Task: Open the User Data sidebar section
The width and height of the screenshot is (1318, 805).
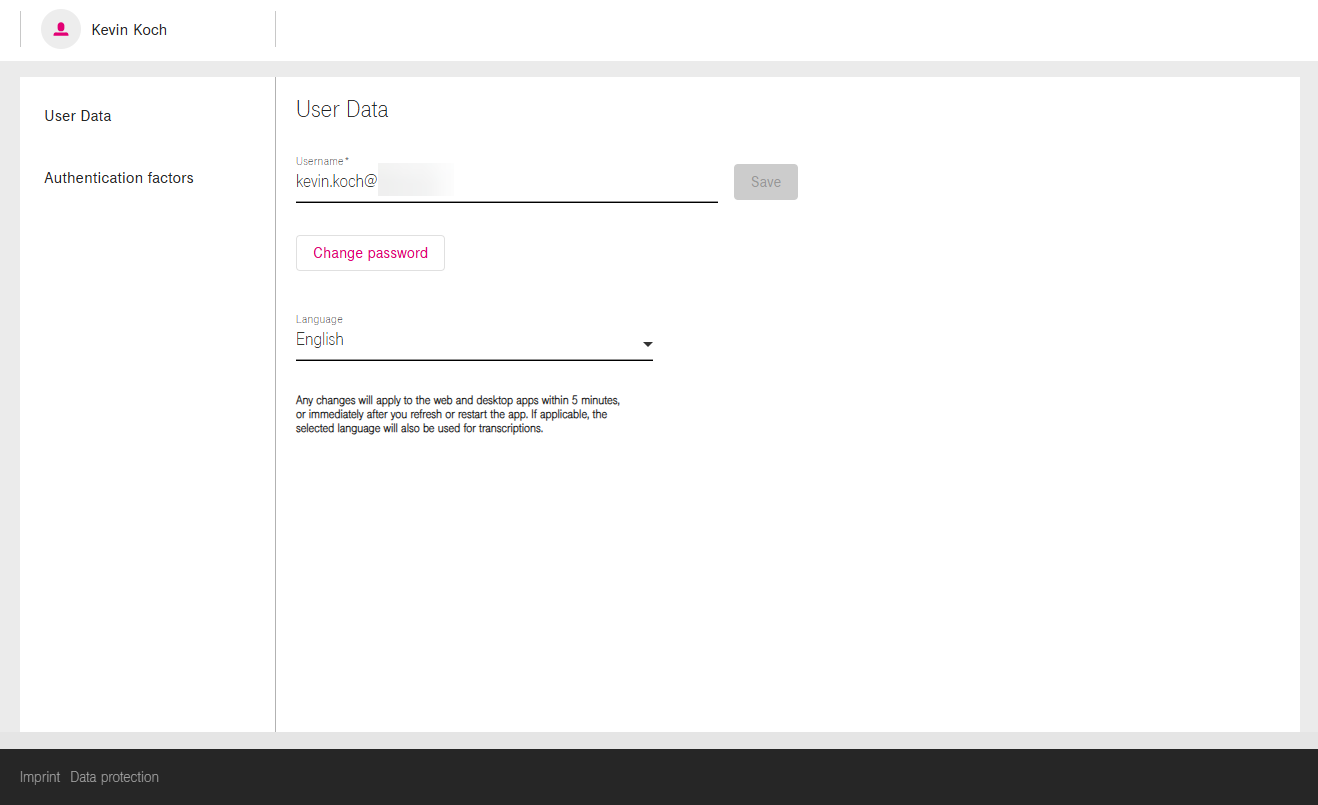Action: tap(78, 116)
